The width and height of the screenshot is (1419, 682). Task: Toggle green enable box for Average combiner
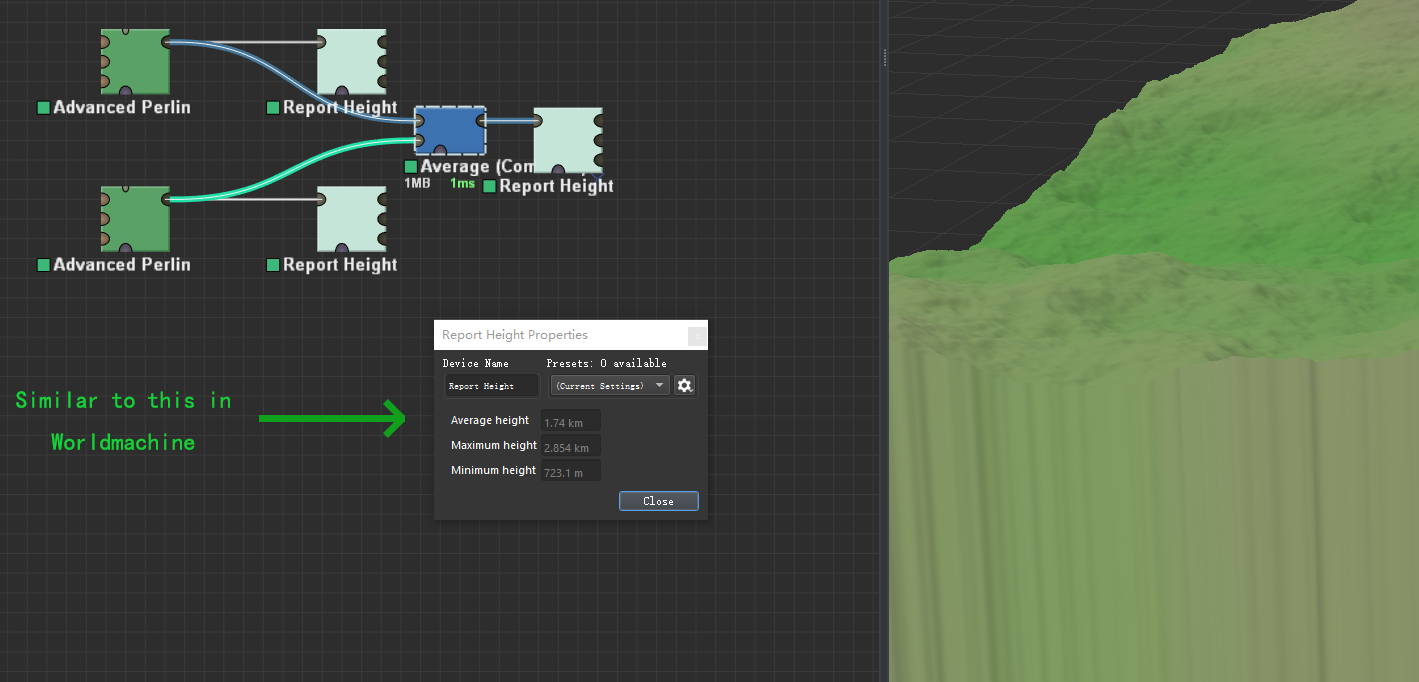pos(410,167)
